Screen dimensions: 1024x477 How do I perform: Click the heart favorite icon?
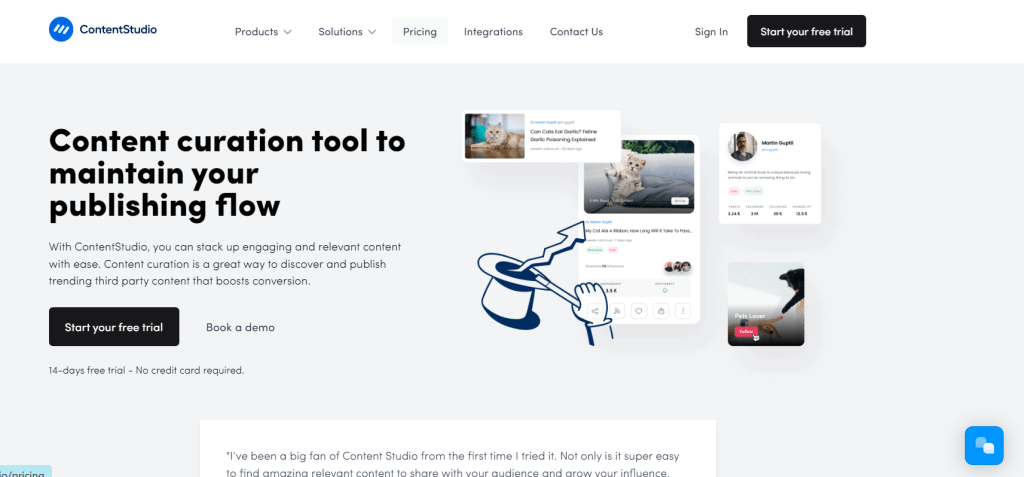[x=639, y=311]
